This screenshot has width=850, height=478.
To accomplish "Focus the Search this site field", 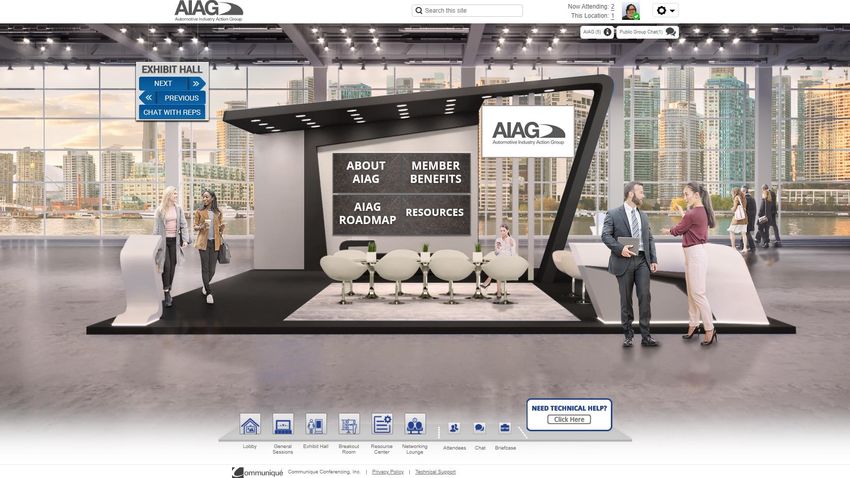I will 467,10.
